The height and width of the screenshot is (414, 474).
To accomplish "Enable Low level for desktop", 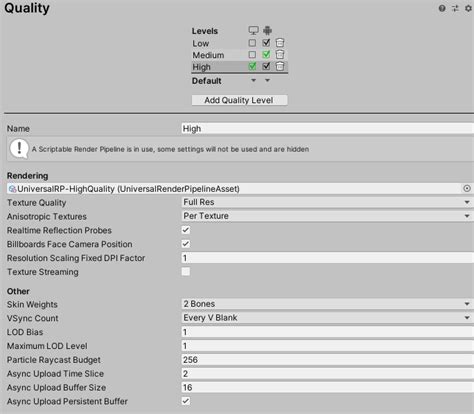I will [252, 43].
